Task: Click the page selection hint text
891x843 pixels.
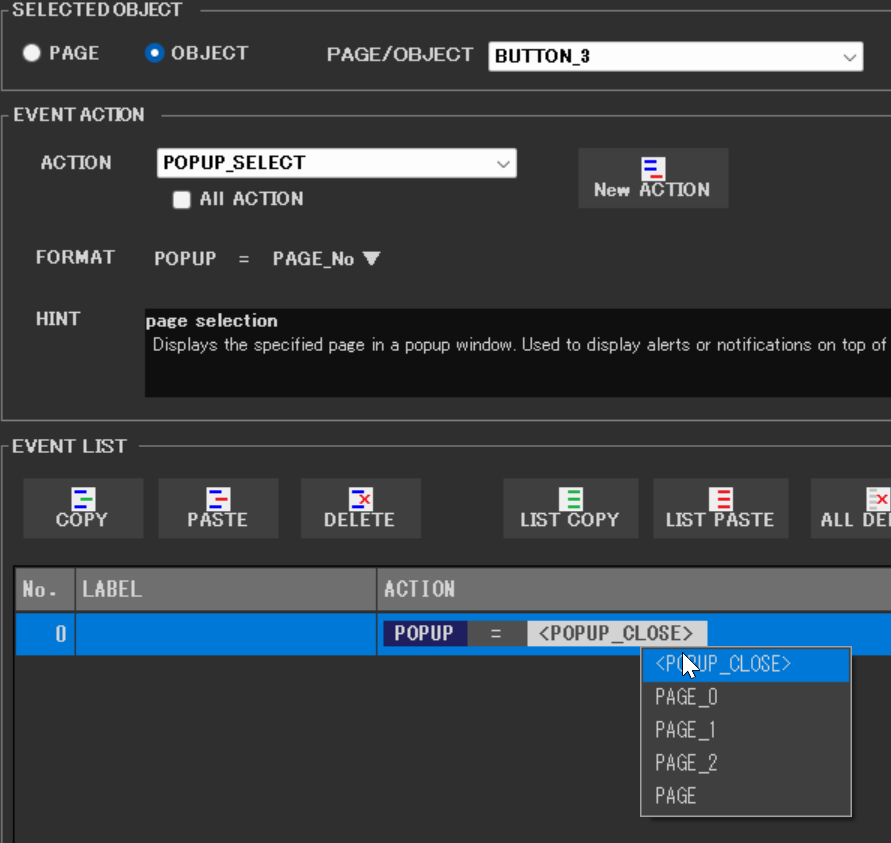Action: click(211, 321)
